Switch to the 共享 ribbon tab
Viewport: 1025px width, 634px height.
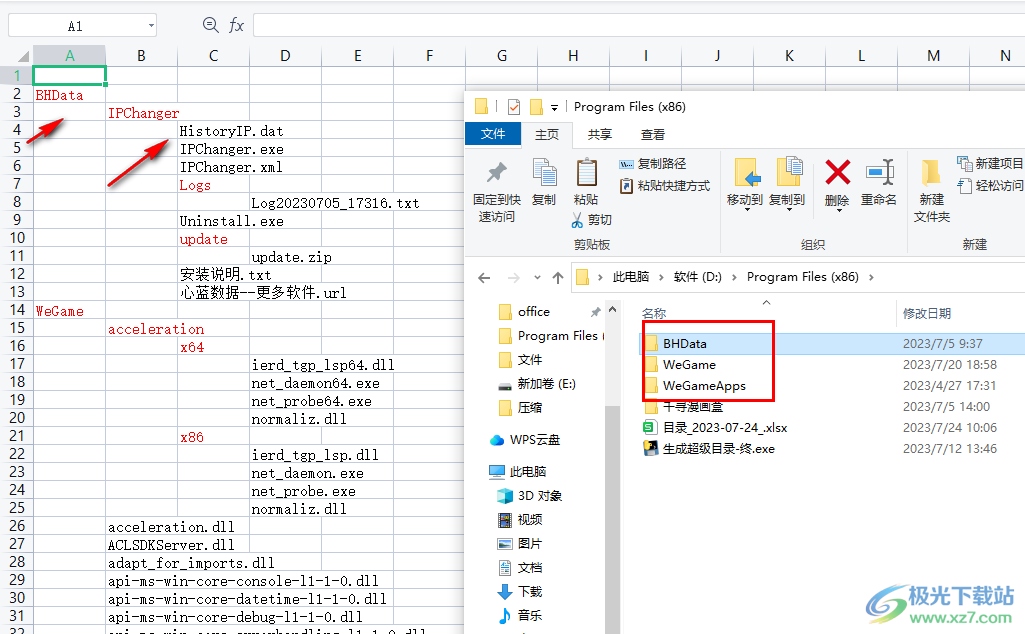[x=599, y=134]
